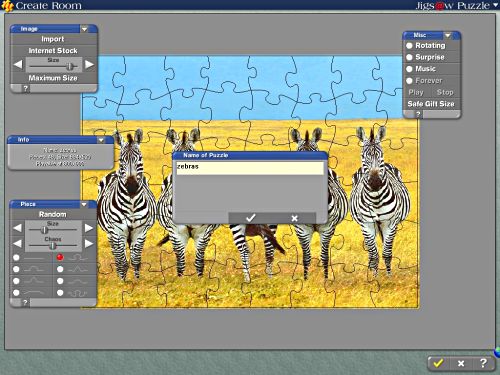Screen dimensions: 500x375
Task: Click the yellow checkmark to accept room
Action: (438, 363)
